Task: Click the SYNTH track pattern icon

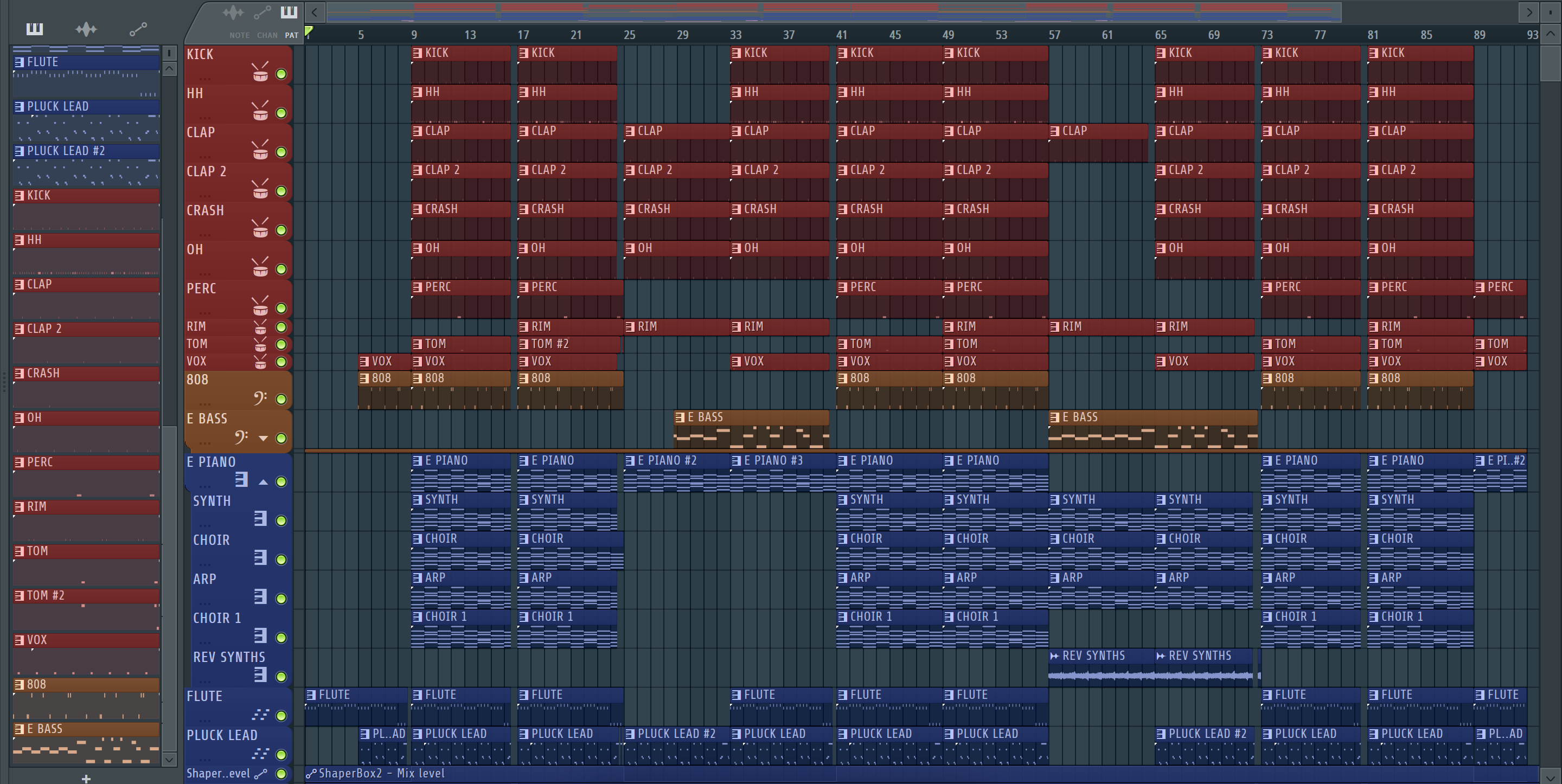Action: coord(260,519)
